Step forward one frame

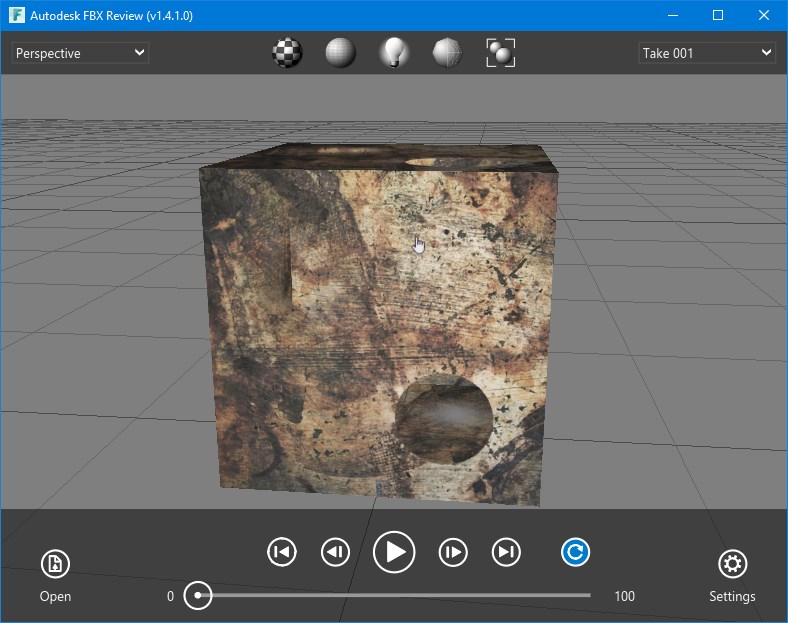tap(453, 551)
